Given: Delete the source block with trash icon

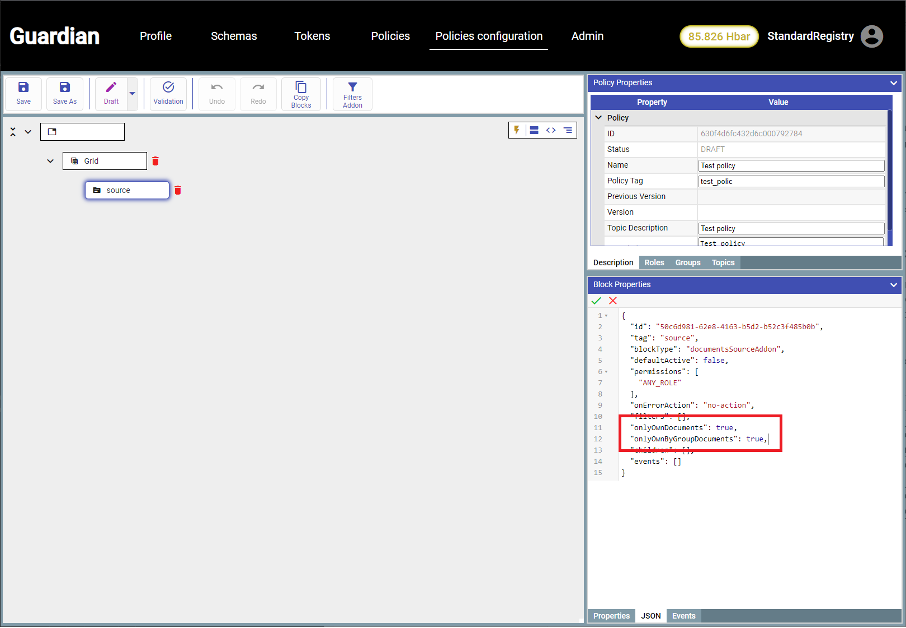Looking at the screenshot, I should [x=178, y=190].
